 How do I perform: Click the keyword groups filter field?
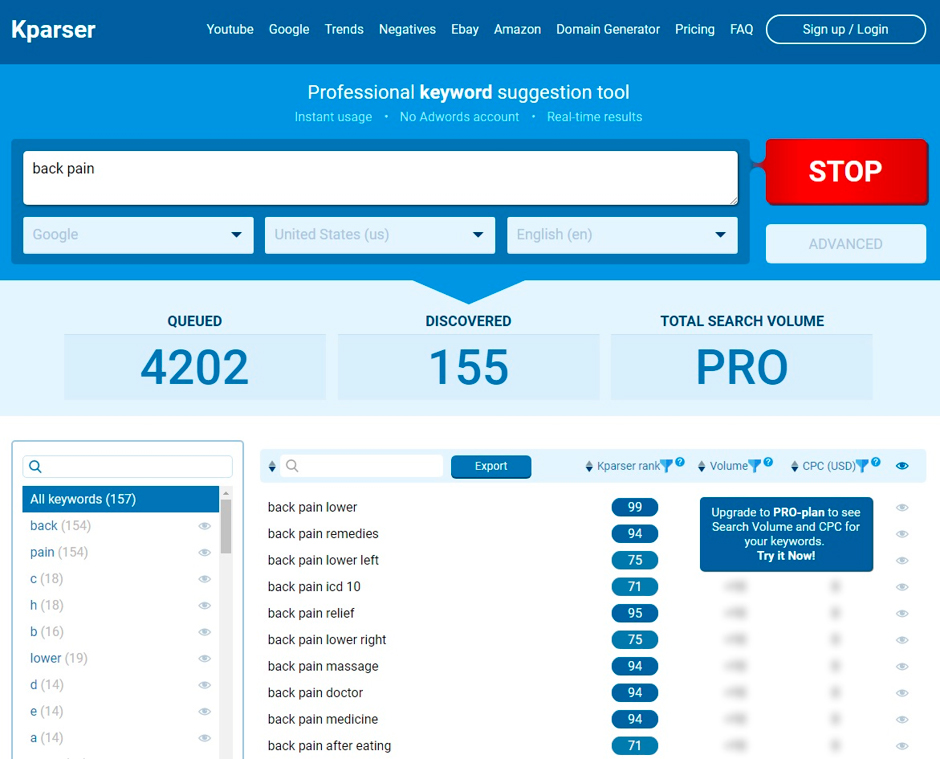(x=128, y=466)
